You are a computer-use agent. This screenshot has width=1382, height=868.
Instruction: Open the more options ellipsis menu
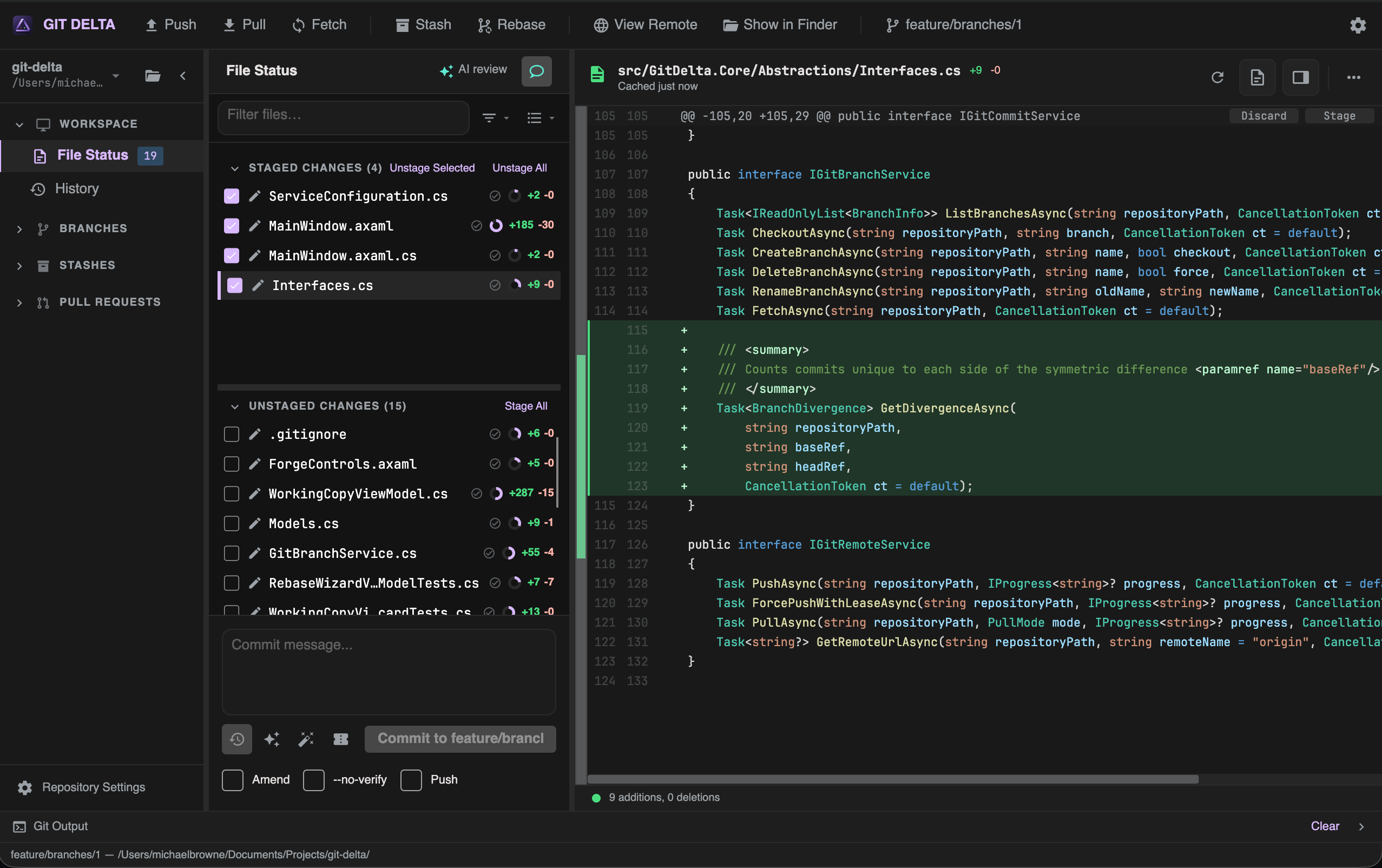coord(1353,77)
